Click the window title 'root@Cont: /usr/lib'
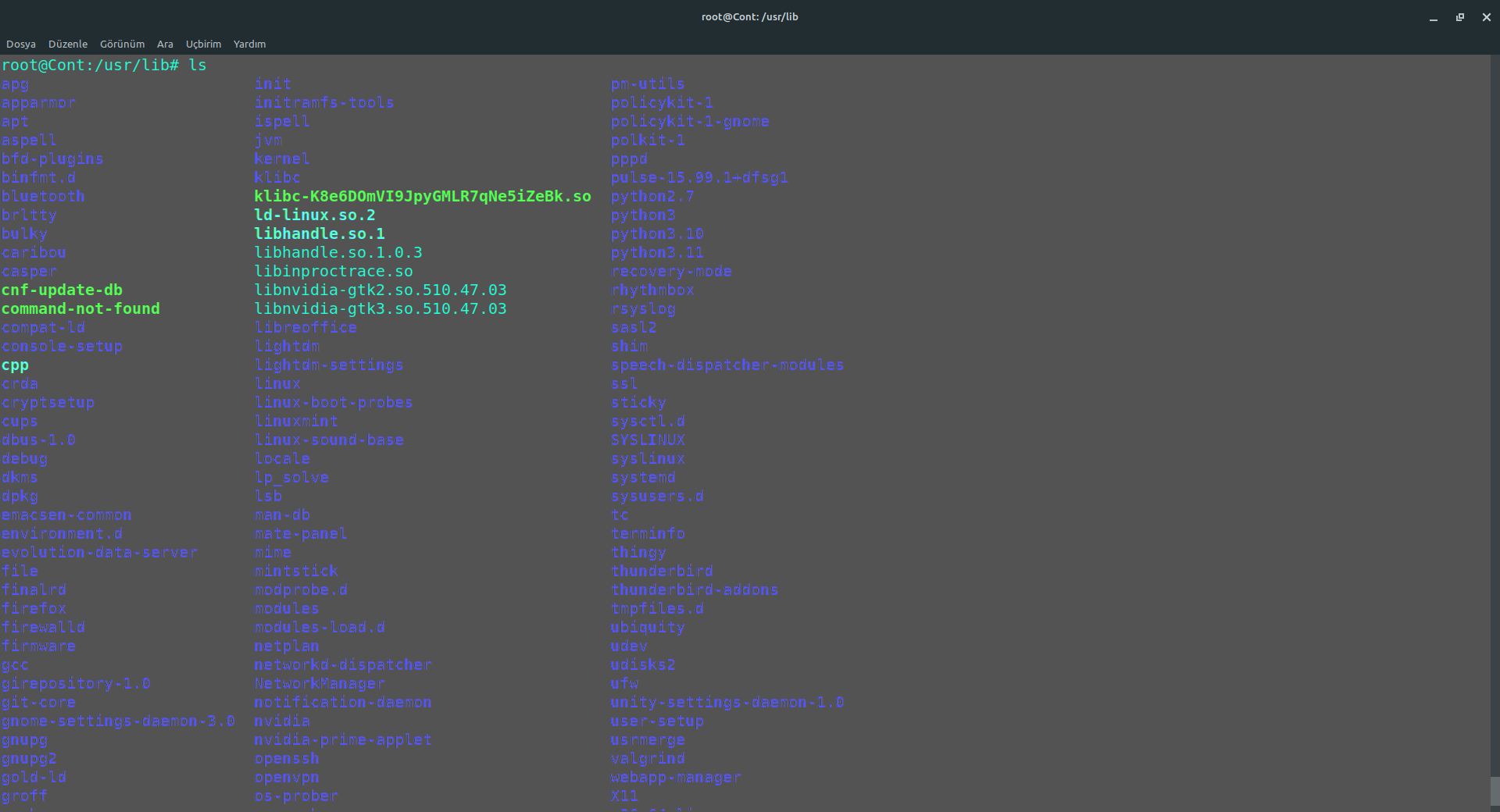Image resolution: width=1500 pixels, height=812 pixels. 750,17
